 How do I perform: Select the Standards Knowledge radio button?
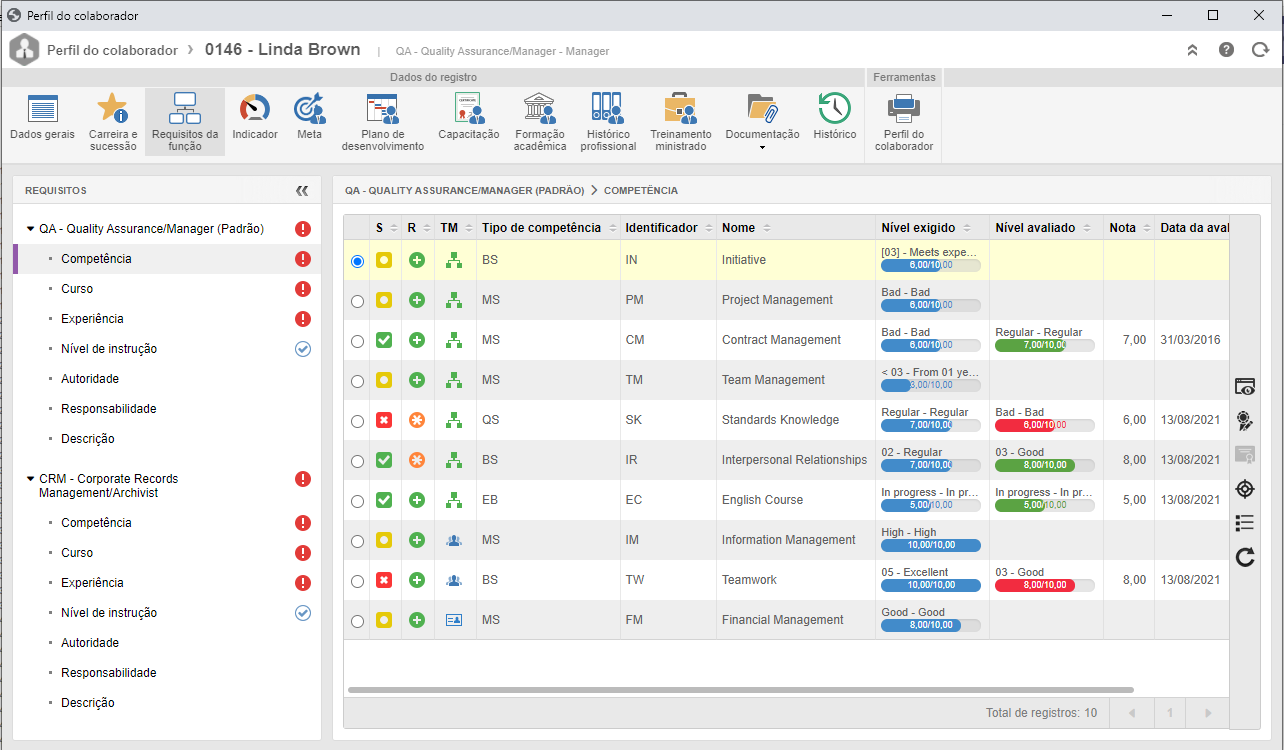357,421
